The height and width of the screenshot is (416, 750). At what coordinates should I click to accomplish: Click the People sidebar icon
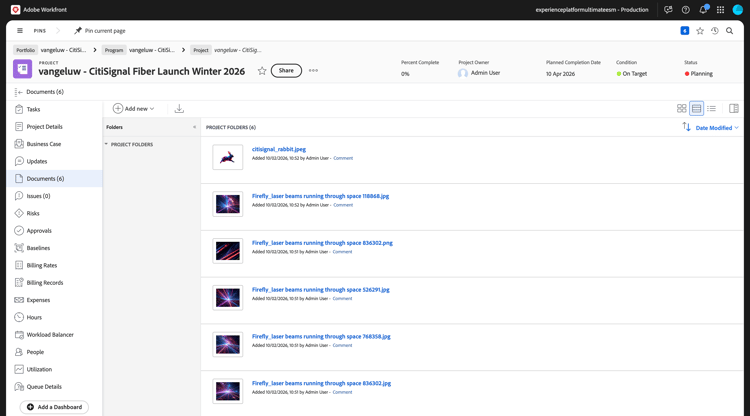(19, 352)
